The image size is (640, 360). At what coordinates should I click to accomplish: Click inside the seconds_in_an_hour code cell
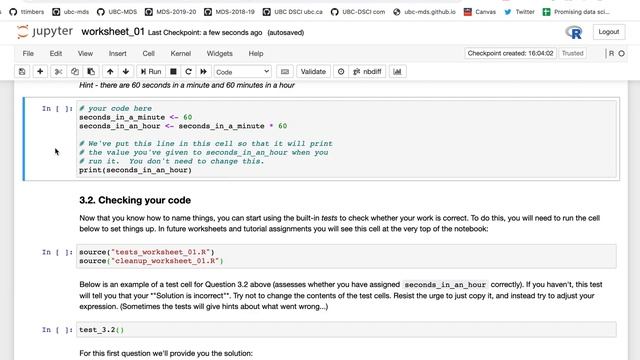tap(346, 139)
